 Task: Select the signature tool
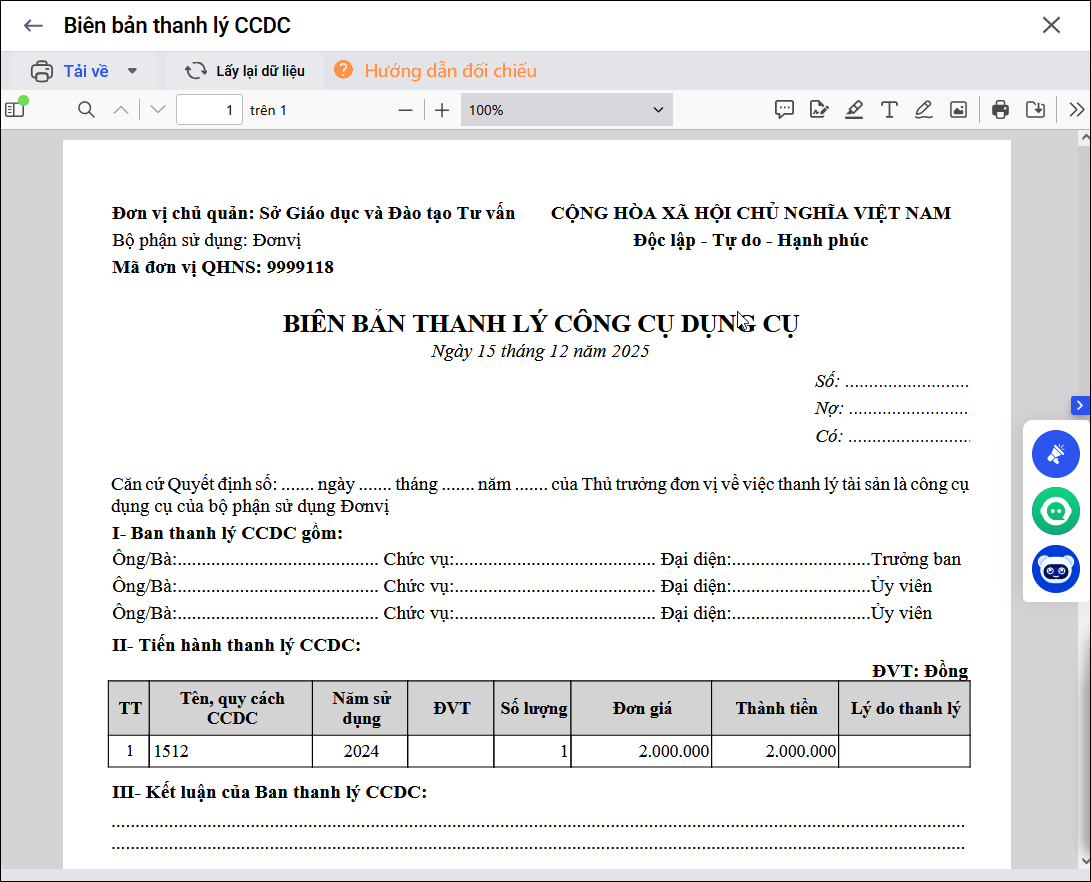click(819, 110)
